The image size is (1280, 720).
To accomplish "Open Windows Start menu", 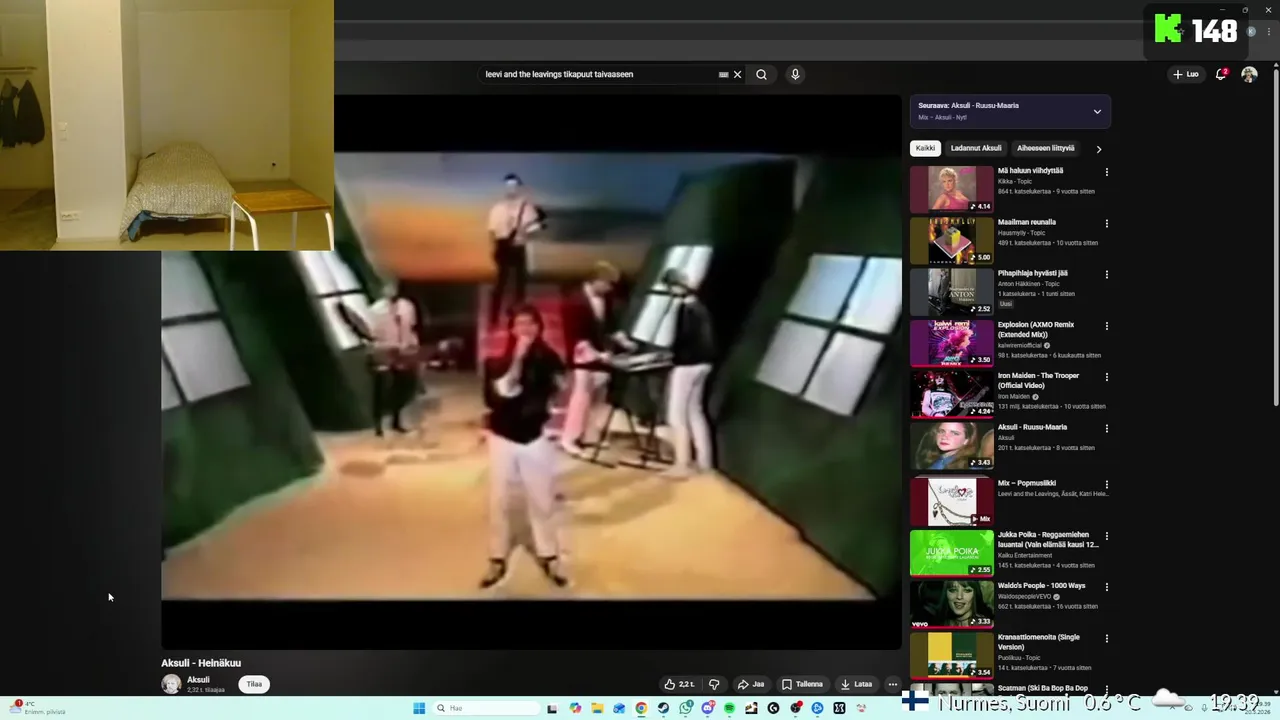I will (419, 708).
